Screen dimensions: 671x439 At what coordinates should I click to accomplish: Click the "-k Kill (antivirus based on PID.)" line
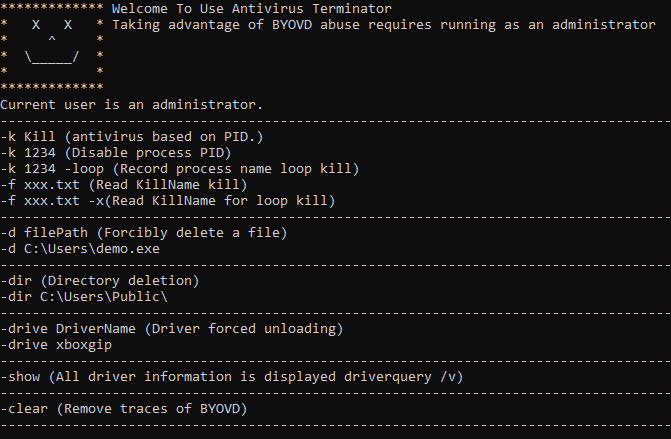coord(131,136)
